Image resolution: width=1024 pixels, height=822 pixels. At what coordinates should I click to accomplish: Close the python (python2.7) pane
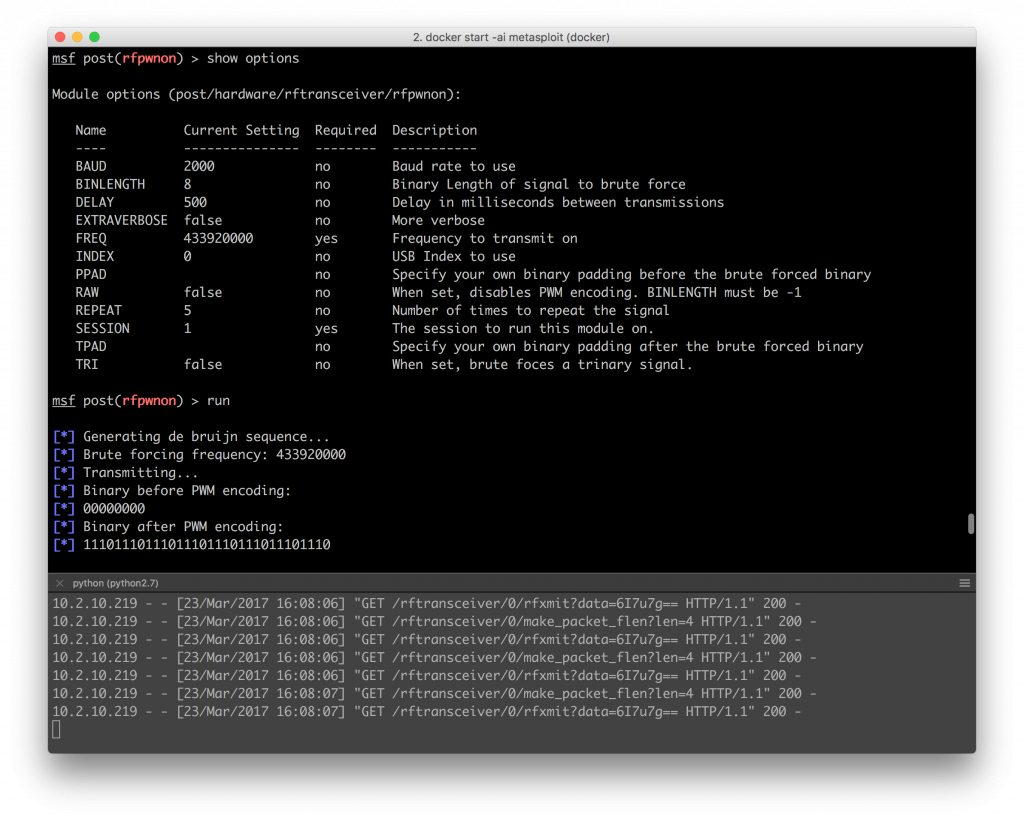click(59, 582)
